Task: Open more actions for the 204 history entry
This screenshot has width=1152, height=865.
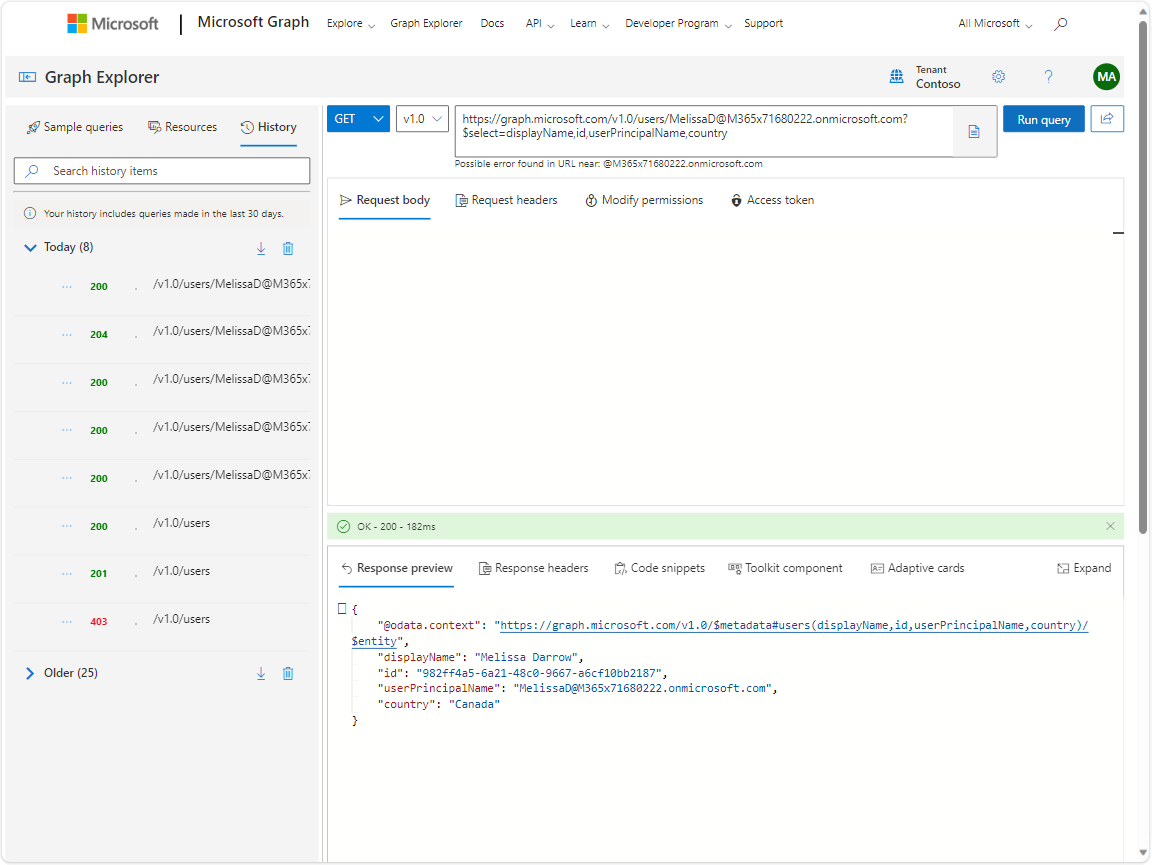Action: 67,334
